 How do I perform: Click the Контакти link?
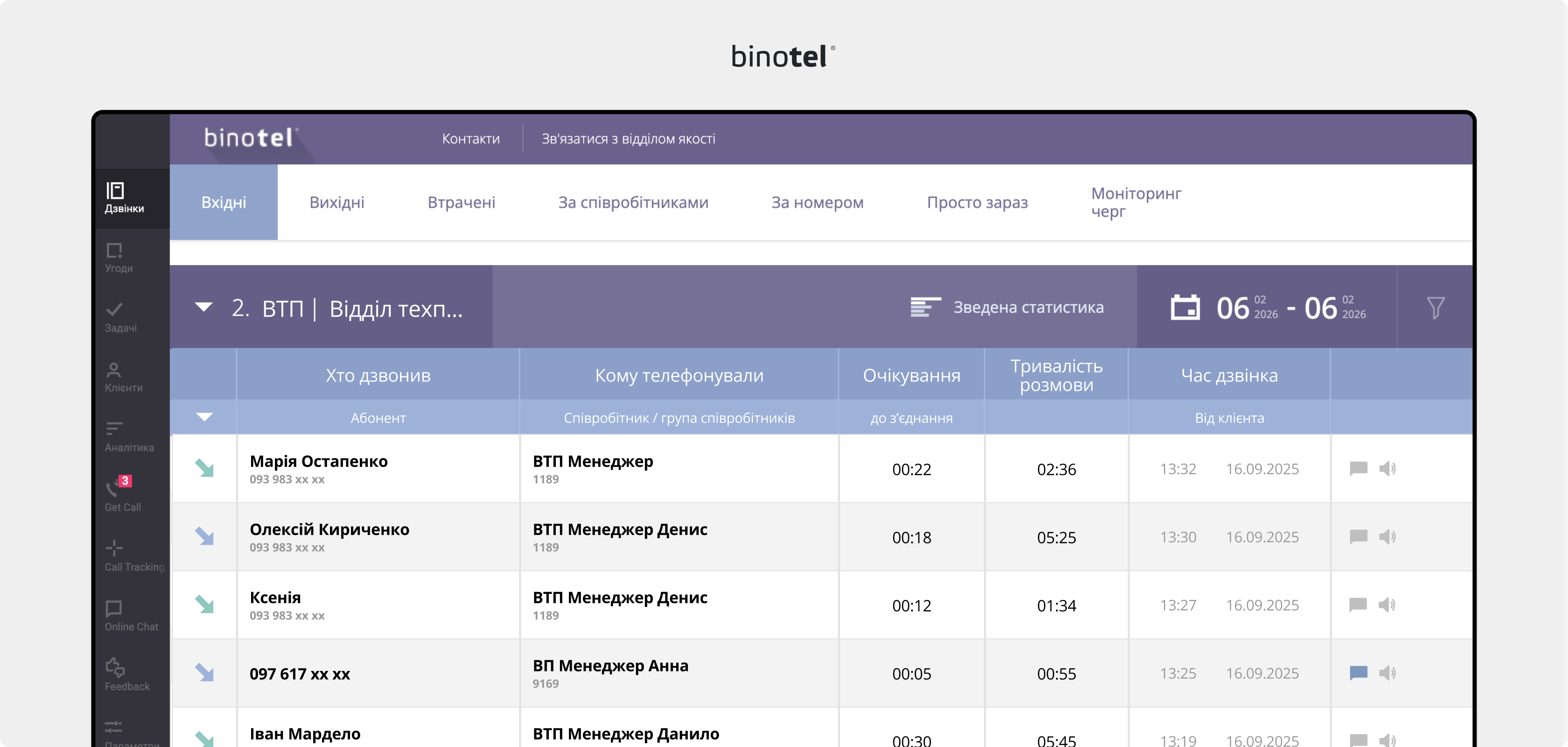[470, 139]
